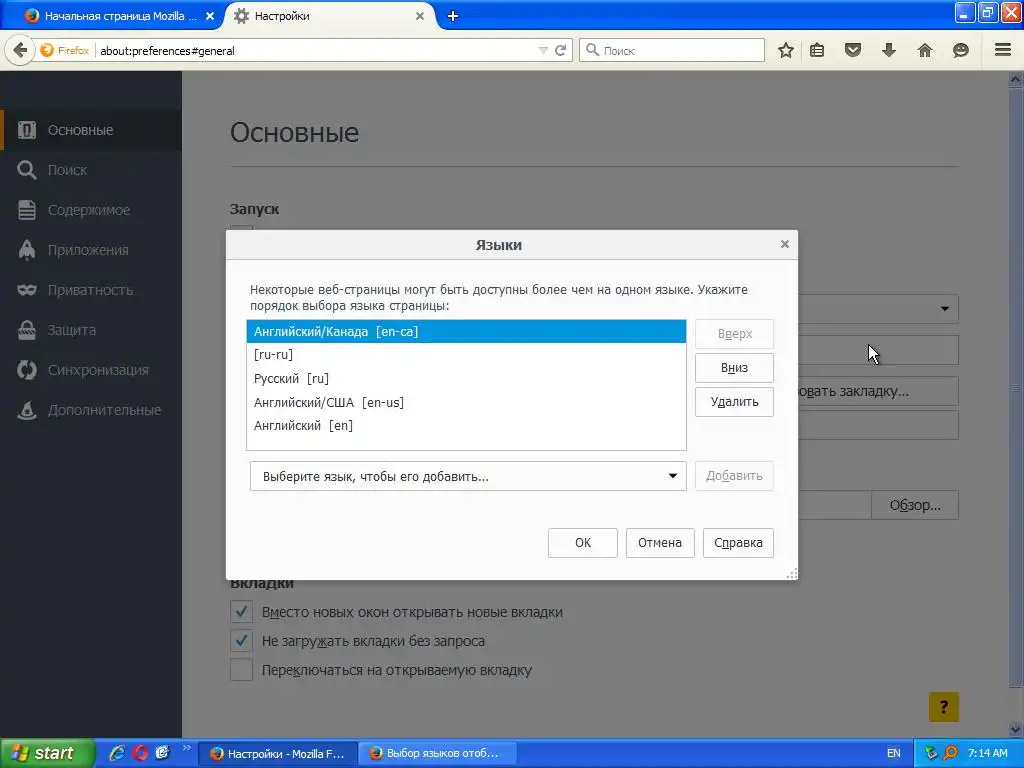Click the clock showing 7:14 AM
The image size is (1024, 768).
tap(987, 753)
